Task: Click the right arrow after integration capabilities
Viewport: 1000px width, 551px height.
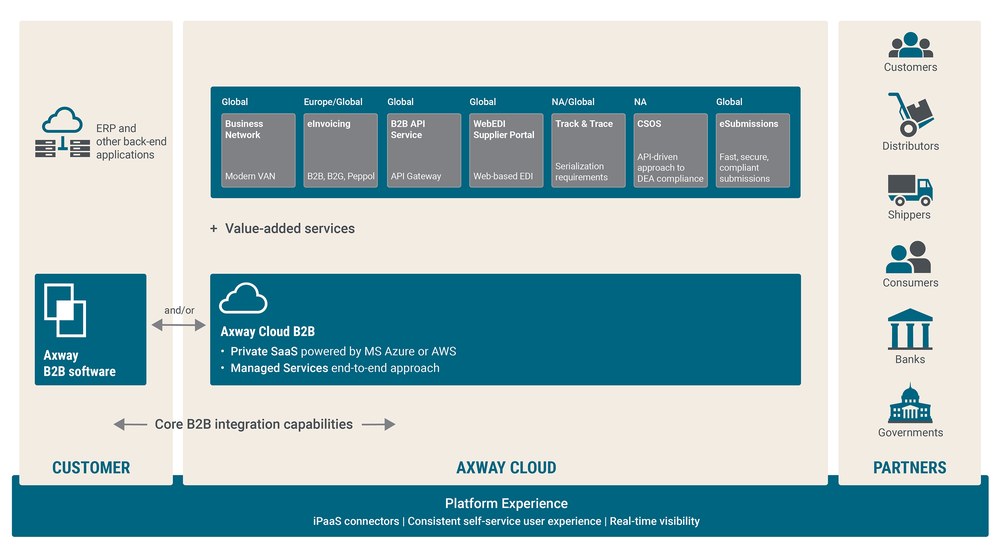Action: 378,424
